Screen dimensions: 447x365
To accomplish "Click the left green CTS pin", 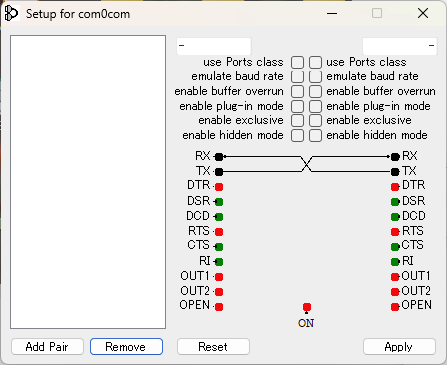I will (219, 247).
